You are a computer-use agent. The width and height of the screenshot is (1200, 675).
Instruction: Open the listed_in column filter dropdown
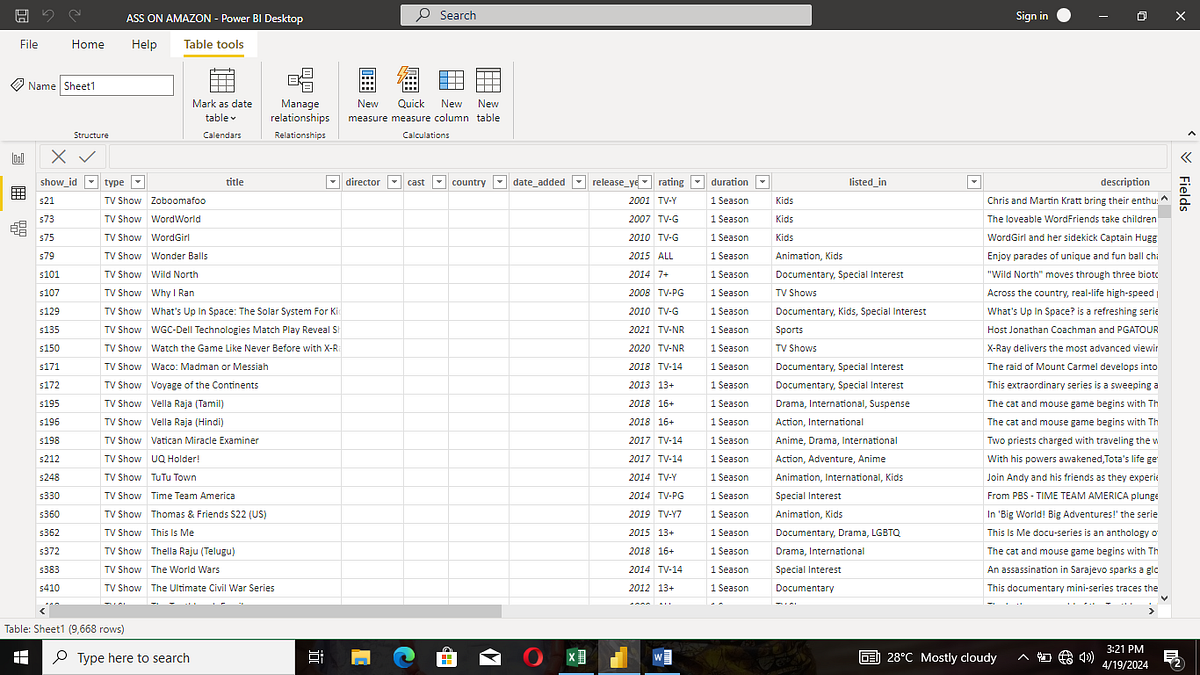973,181
